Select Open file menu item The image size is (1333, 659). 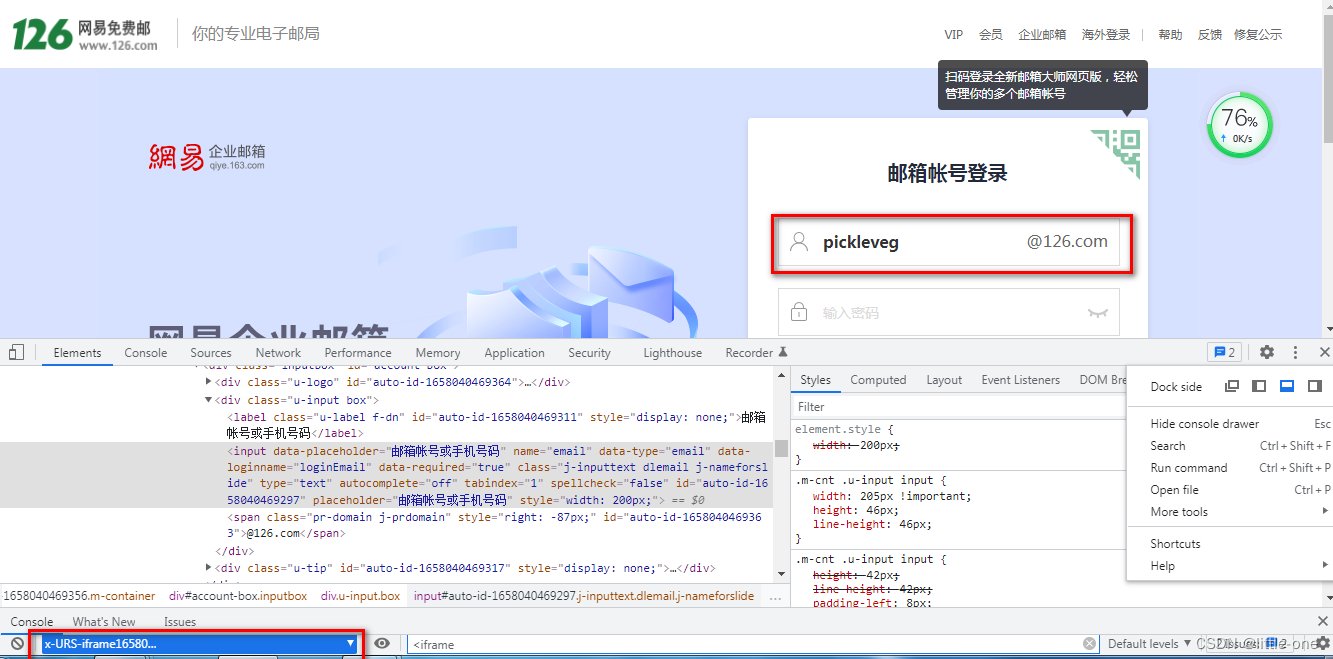point(1238,490)
